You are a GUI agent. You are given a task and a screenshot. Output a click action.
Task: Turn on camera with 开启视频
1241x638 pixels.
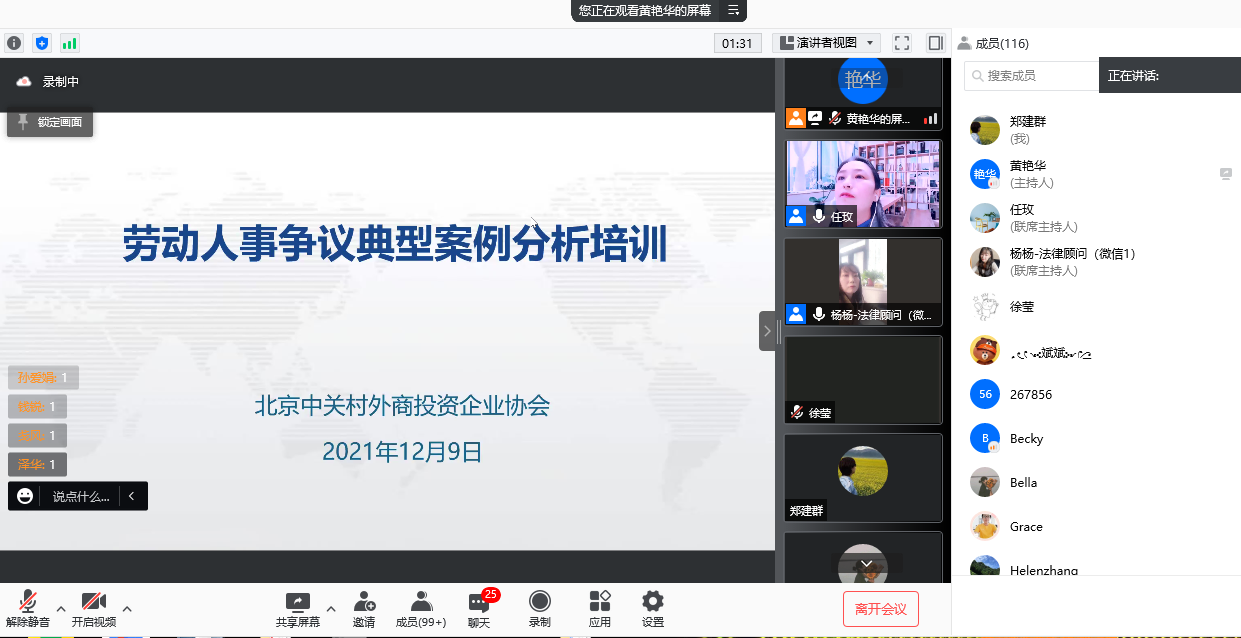(94, 608)
